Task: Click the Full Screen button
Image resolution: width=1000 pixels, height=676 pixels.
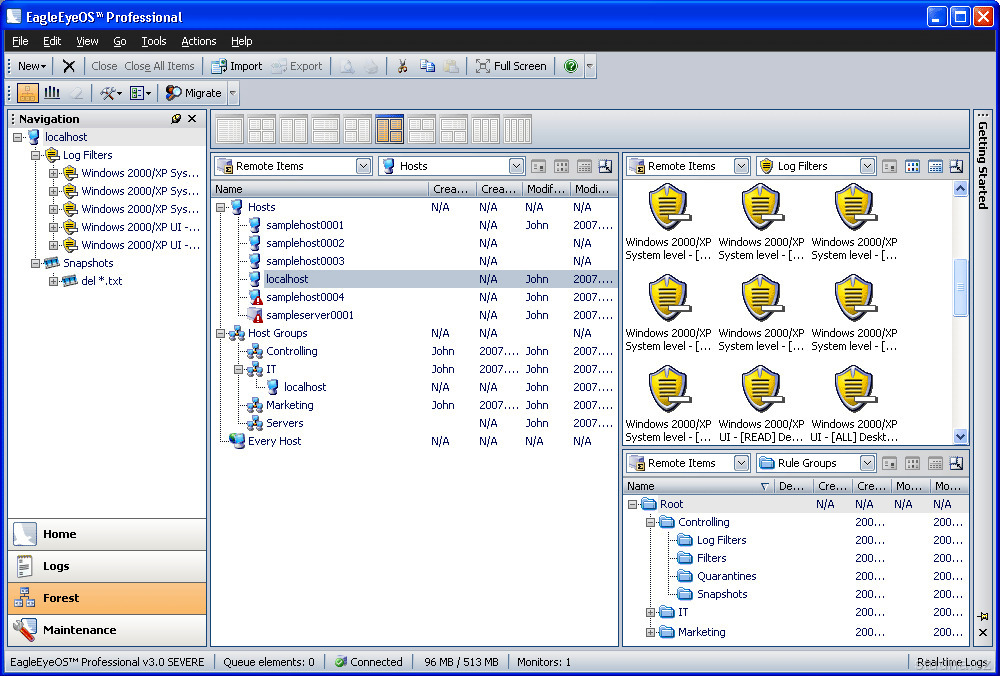Action: (511, 66)
